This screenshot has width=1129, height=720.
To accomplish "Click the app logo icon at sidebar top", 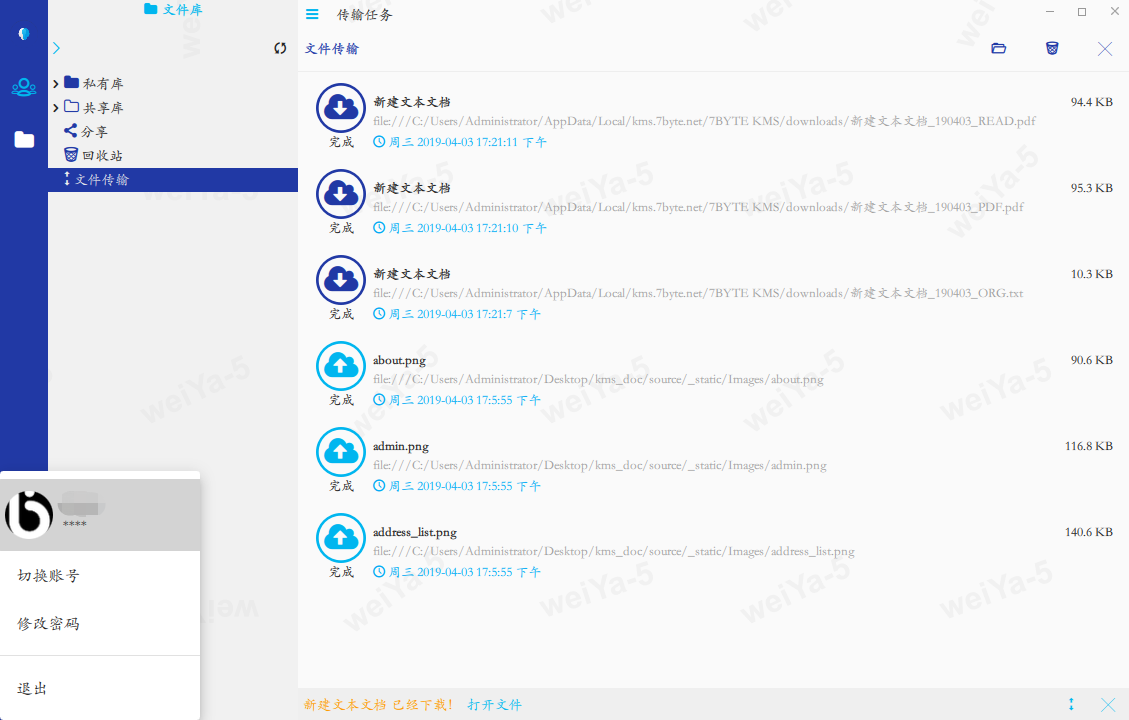I will (x=24, y=34).
